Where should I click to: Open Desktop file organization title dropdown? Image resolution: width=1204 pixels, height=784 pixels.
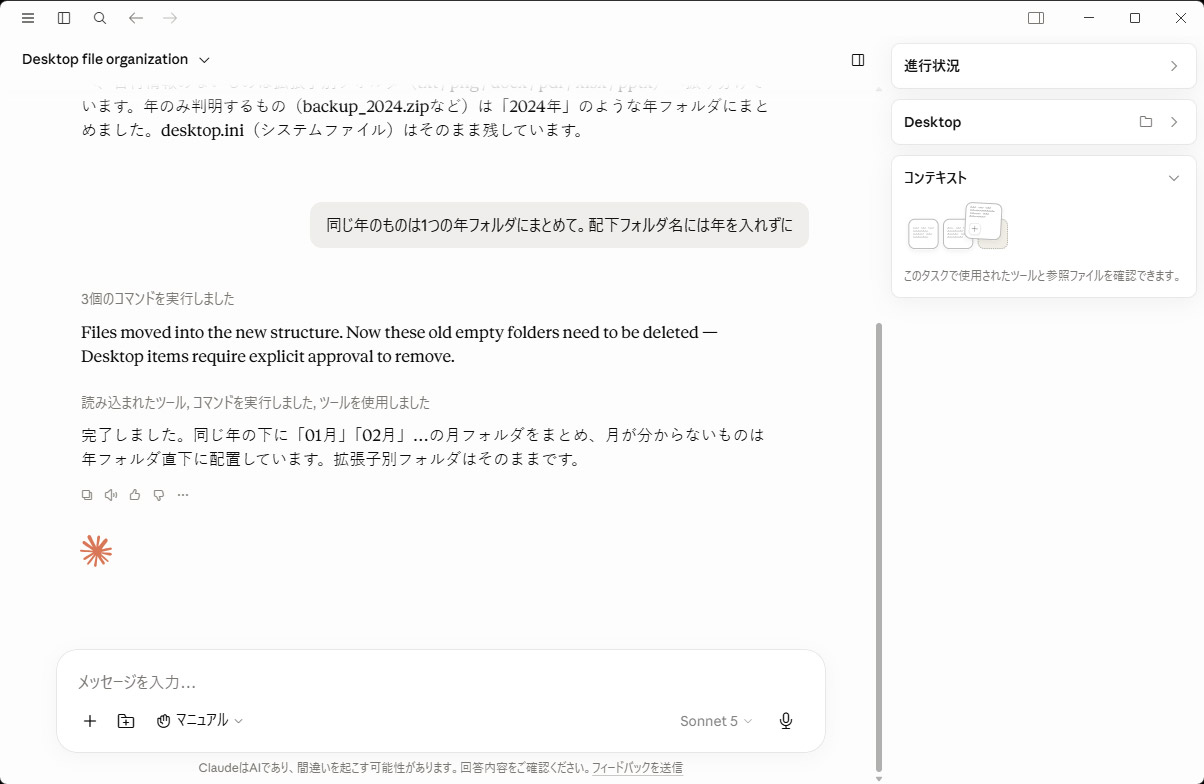point(116,59)
